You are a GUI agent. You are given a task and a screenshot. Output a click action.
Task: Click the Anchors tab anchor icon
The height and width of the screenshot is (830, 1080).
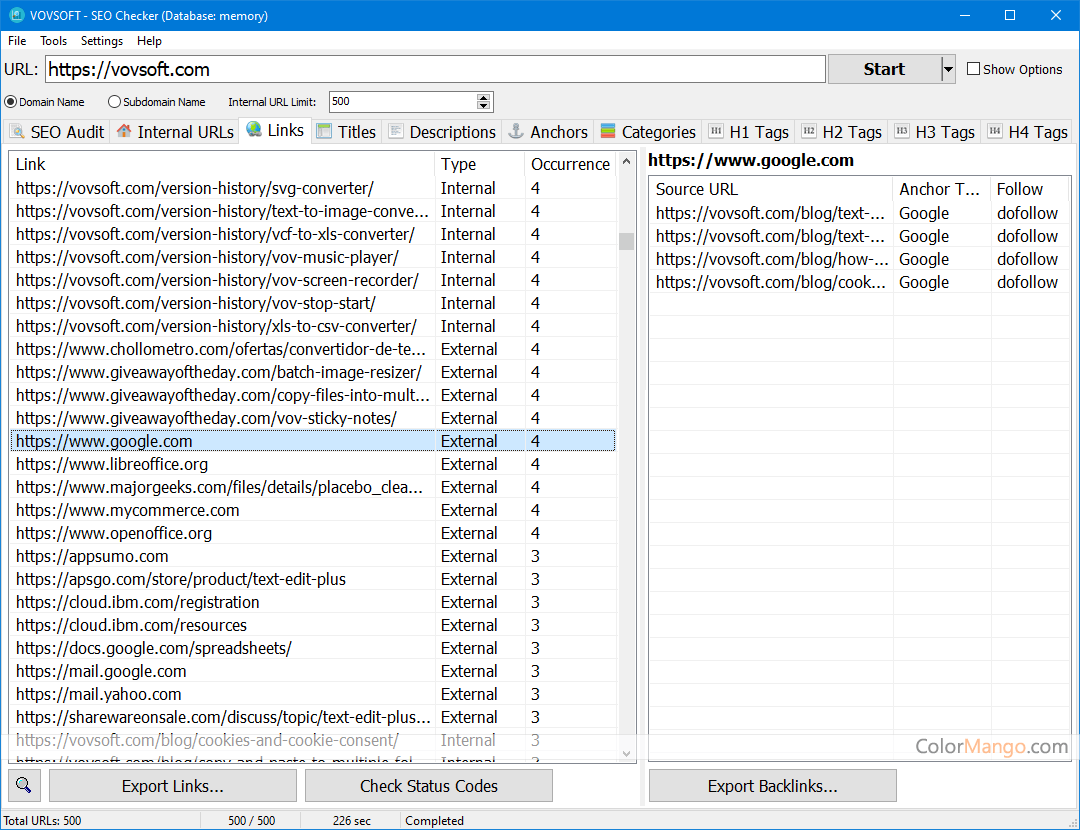tap(516, 132)
